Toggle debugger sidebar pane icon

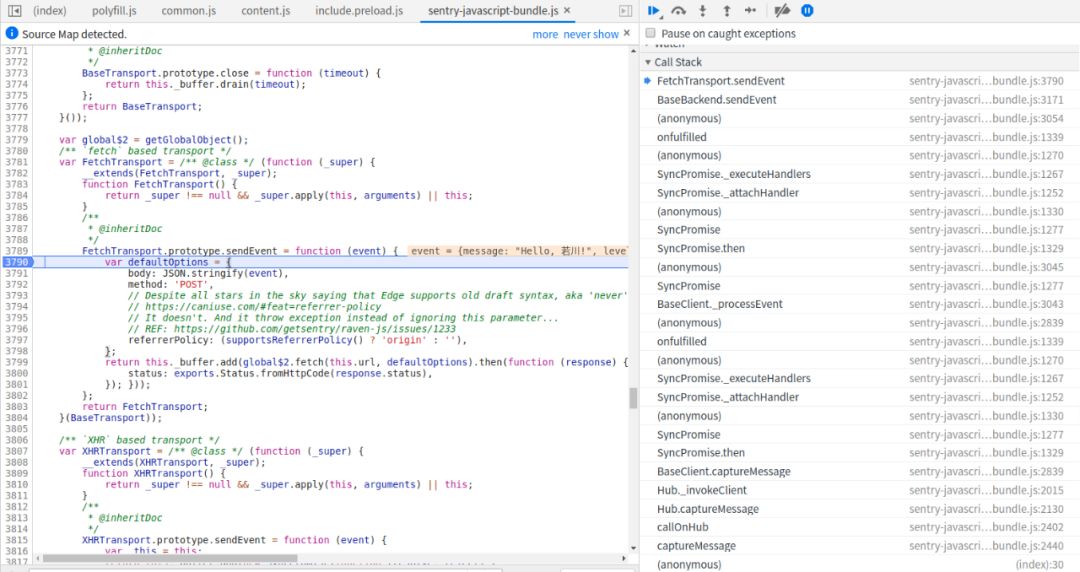pyautogui.click(x=625, y=10)
